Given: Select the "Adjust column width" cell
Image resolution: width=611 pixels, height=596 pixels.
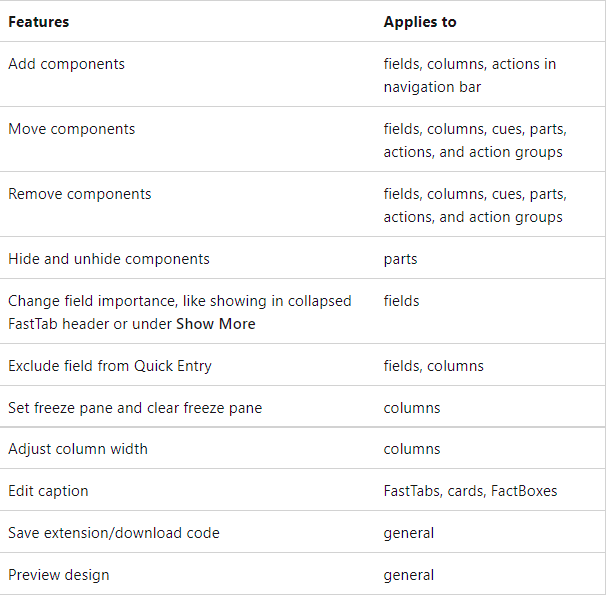Looking at the screenshot, I should tap(78, 449).
